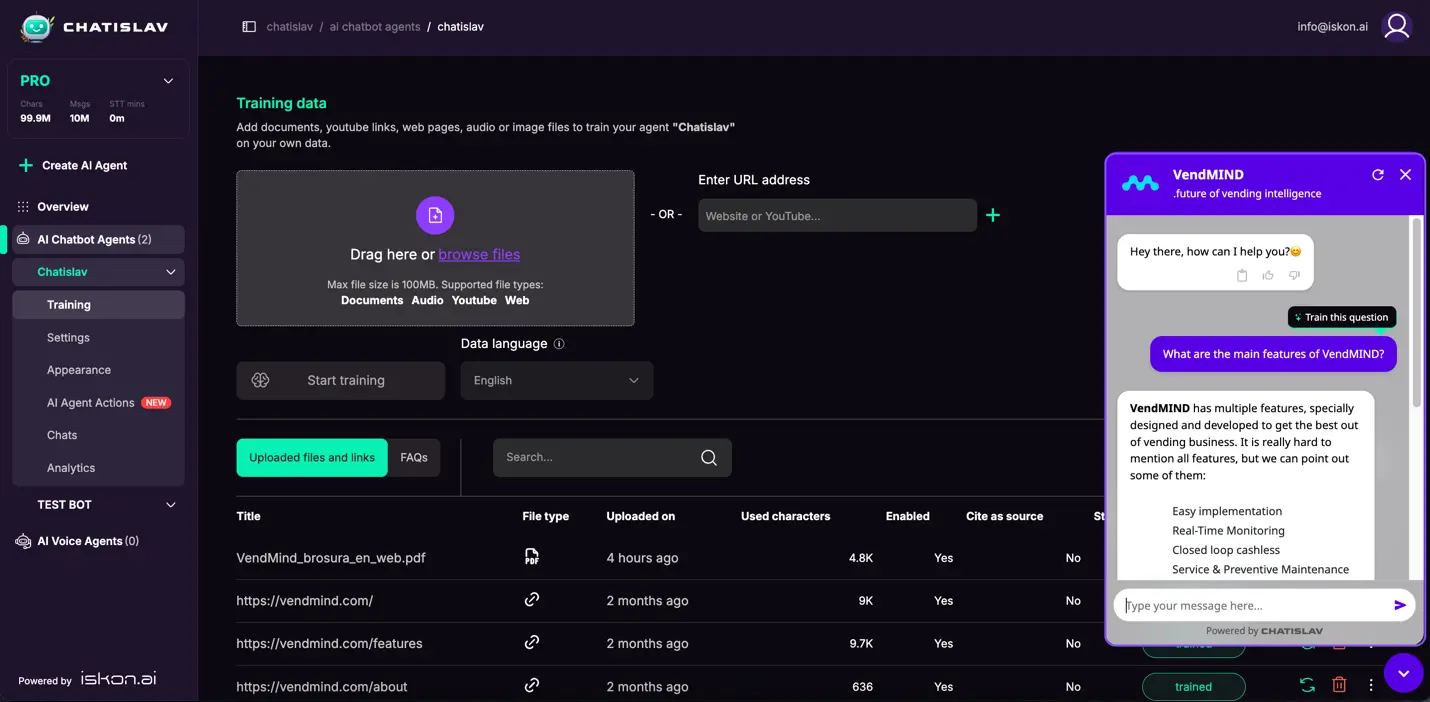Thumbs up the greeting message

point(1268,276)
